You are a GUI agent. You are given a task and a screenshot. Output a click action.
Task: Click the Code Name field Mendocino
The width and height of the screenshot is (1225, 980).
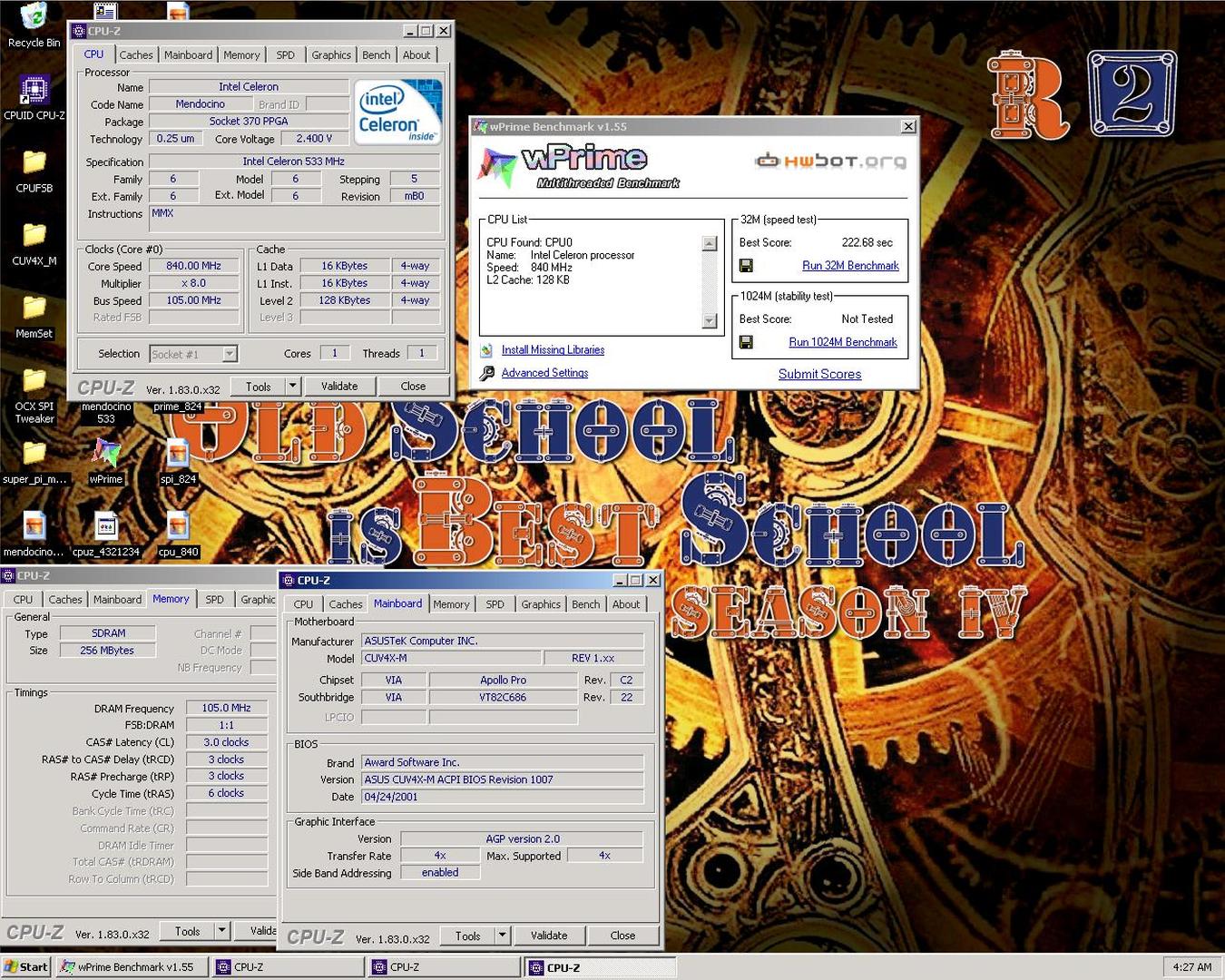click(201, 104)
